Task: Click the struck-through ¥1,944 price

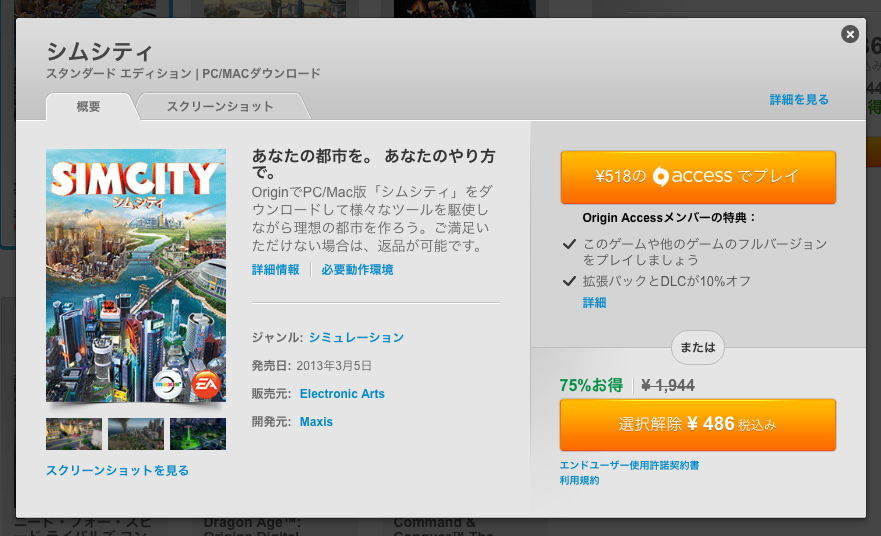Action: [x=668, y=385]
